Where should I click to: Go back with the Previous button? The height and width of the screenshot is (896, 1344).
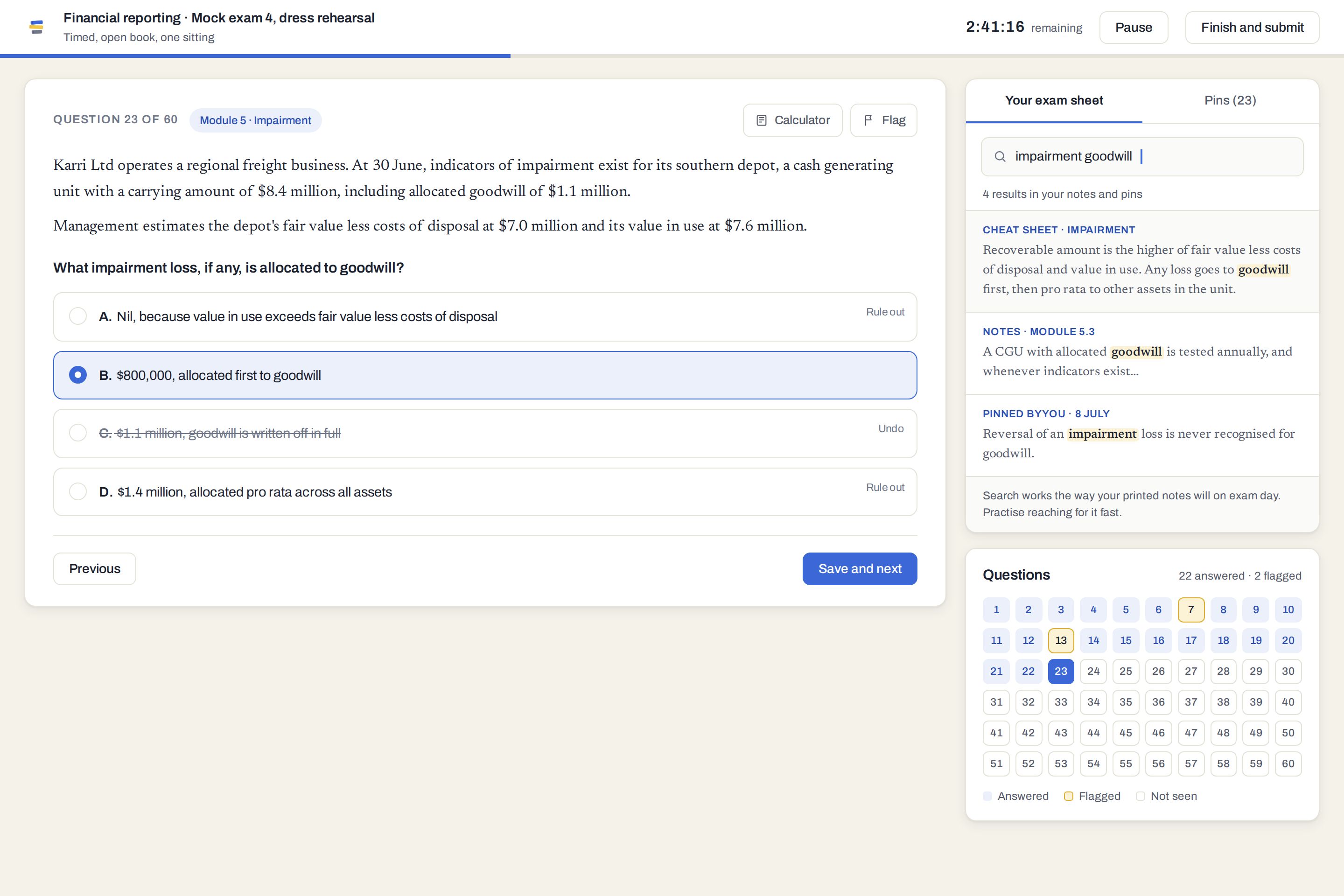pyautogui.click(x=95, y=568)
